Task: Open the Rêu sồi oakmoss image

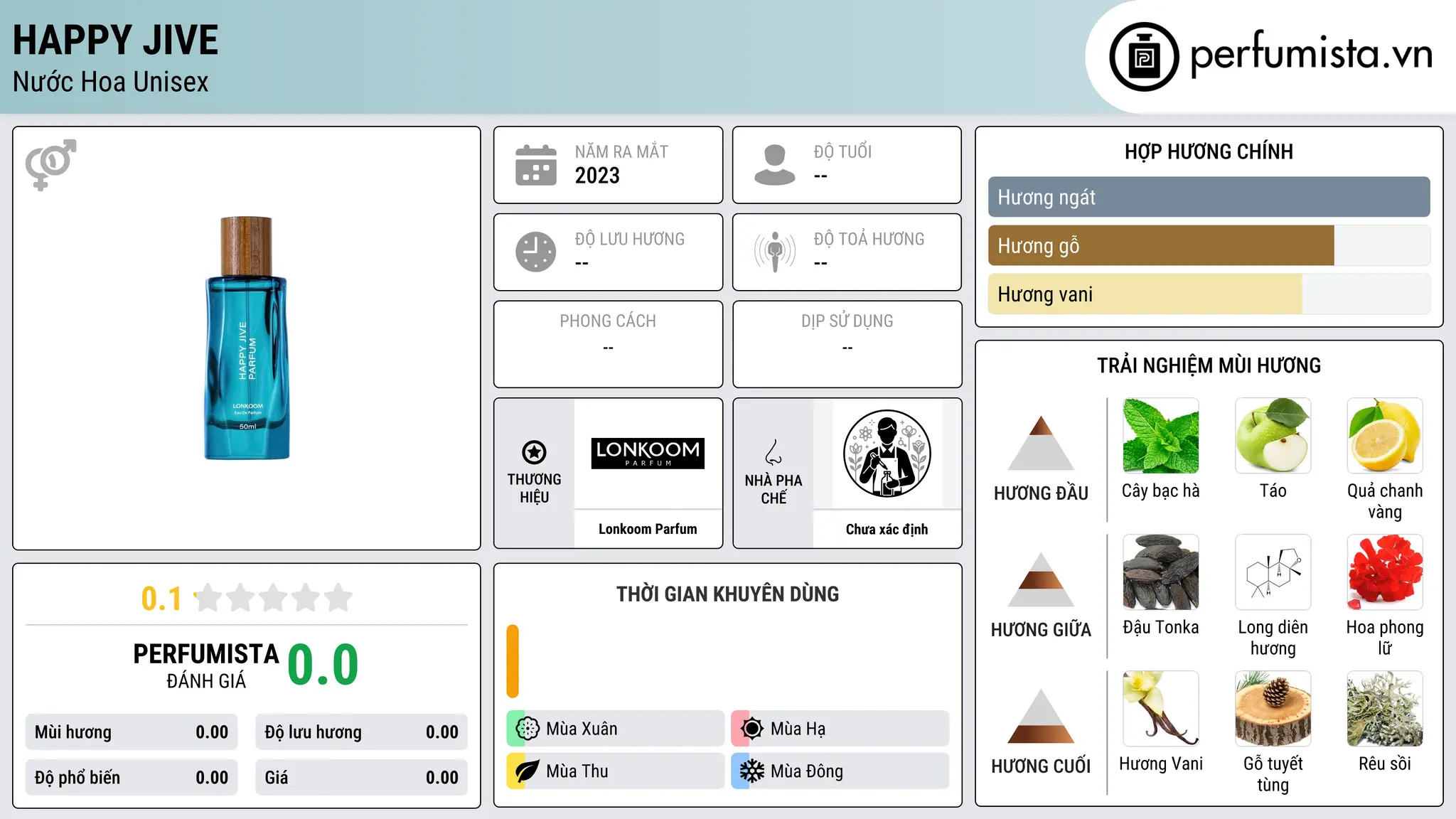Action: tap(1385, 709)
